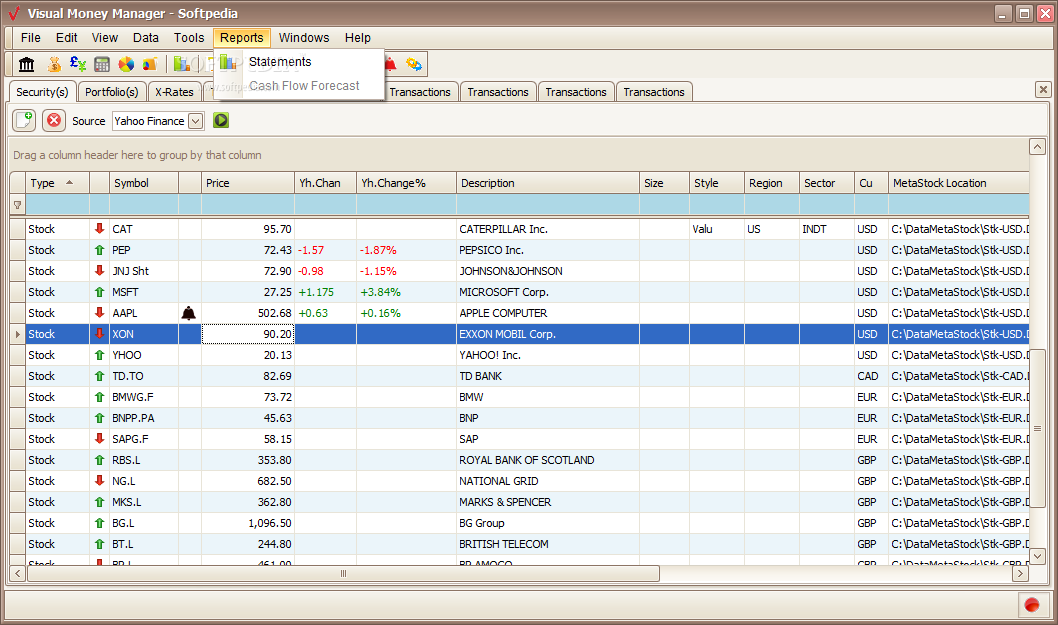Image resolution: width=1058 pixels, height=625 pixels.
Task: Switch to the Security(s) tab
Action: coord(42,92)
